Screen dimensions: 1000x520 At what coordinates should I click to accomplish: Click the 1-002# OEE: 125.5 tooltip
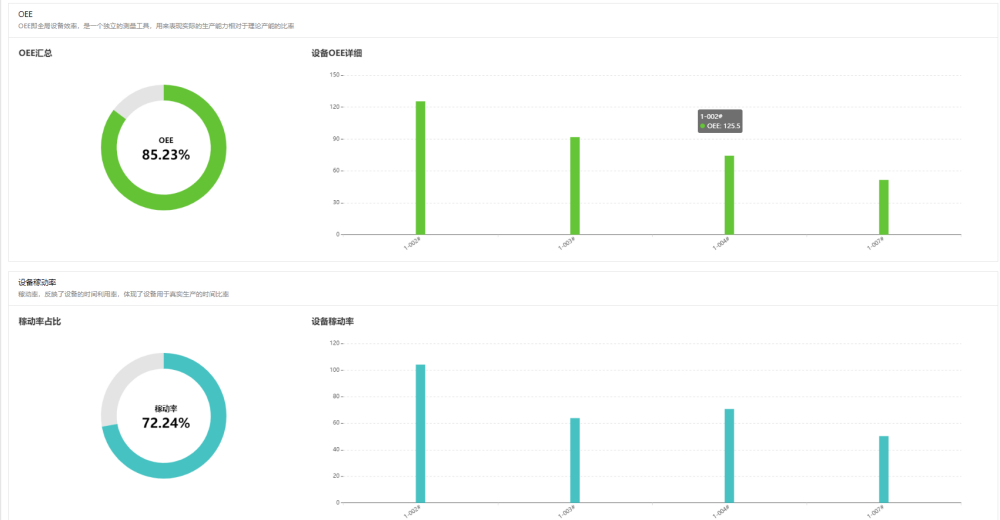coord(720,121)
